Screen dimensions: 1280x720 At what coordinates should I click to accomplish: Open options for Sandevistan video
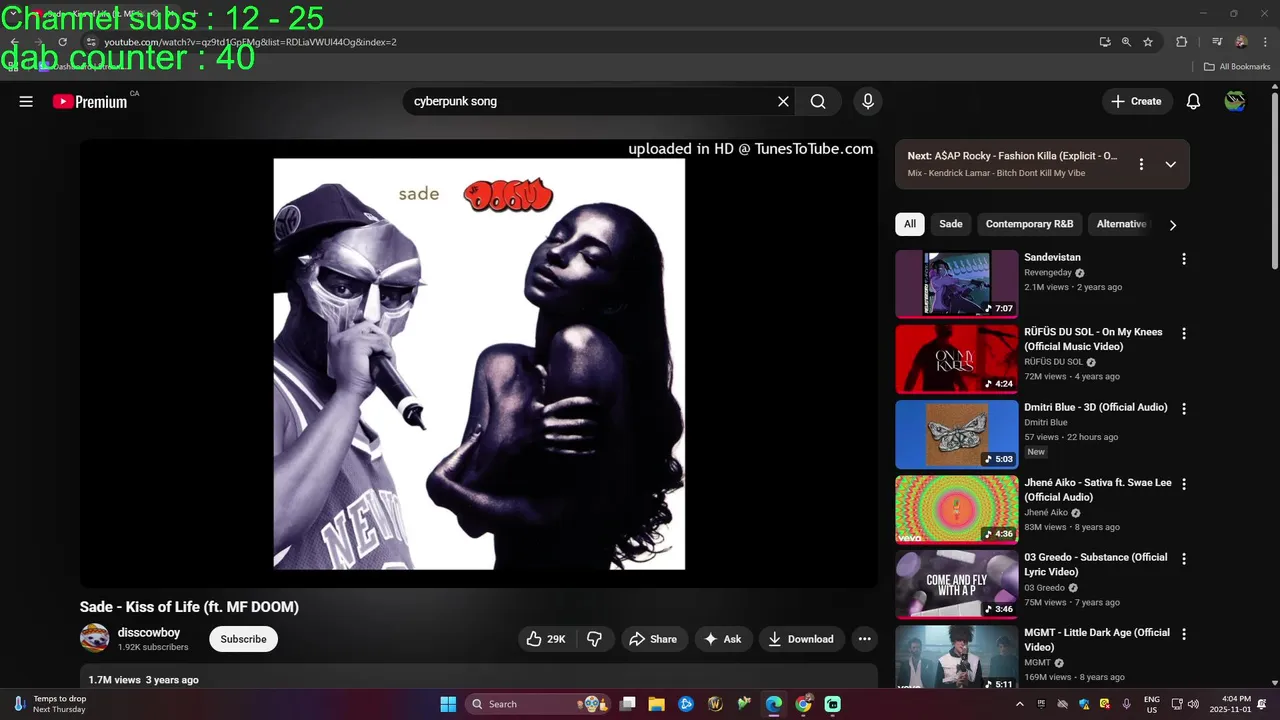pyautogui.click(x=1184, y=259)
